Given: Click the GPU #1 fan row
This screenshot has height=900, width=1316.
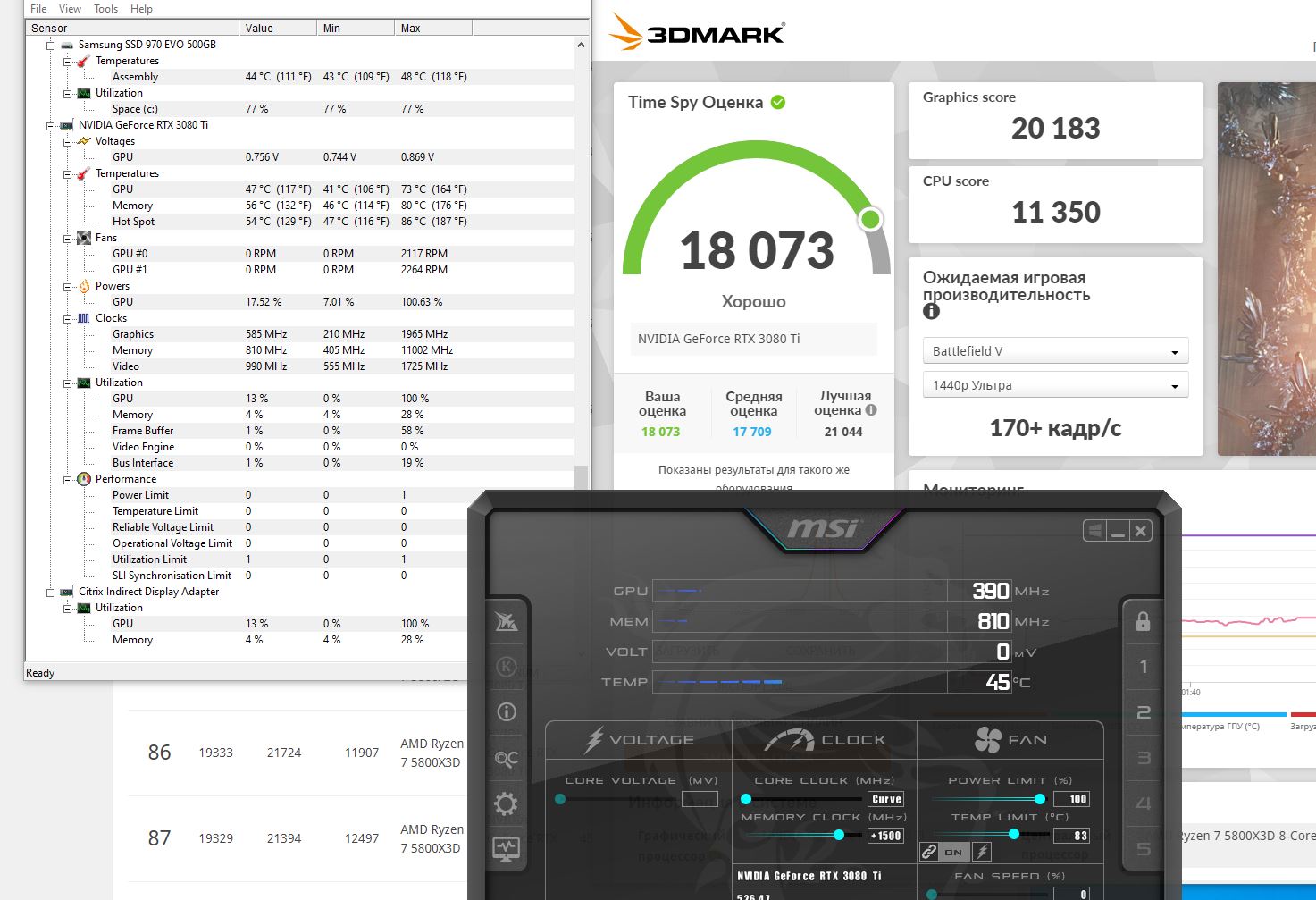Looking at the screenshot, I should click(x=299, y=270).
